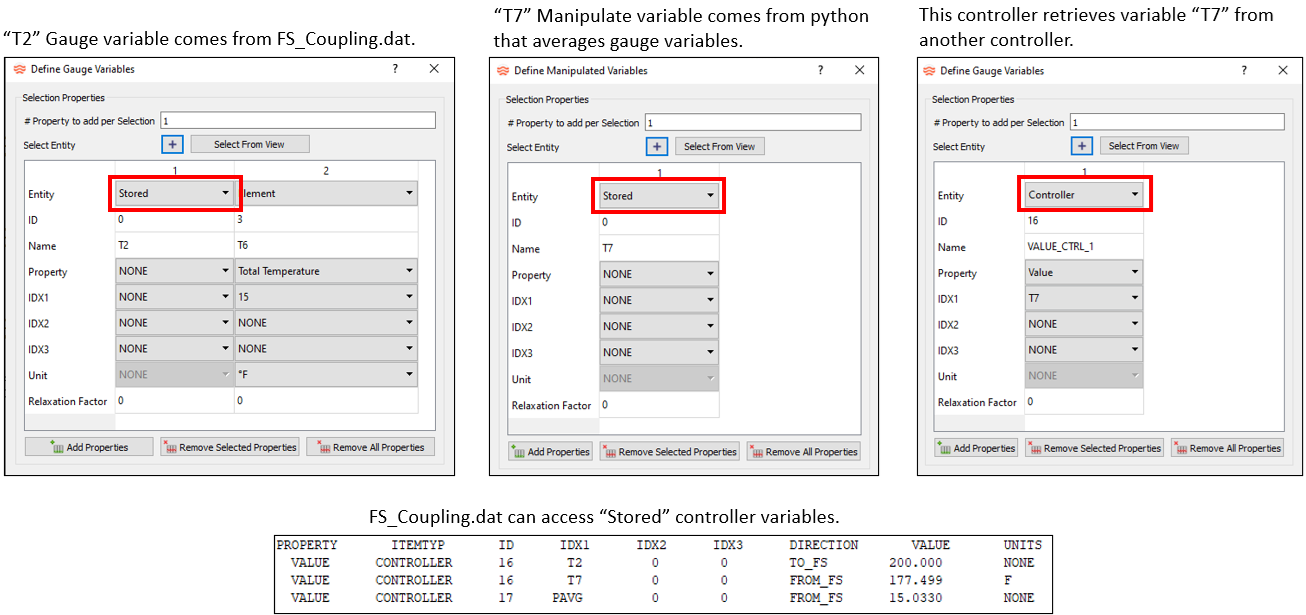Viewport: 1306px width, 615px height.
Task: Click help question mark in Manipulated Variables dialog
Action: (820, 70)
